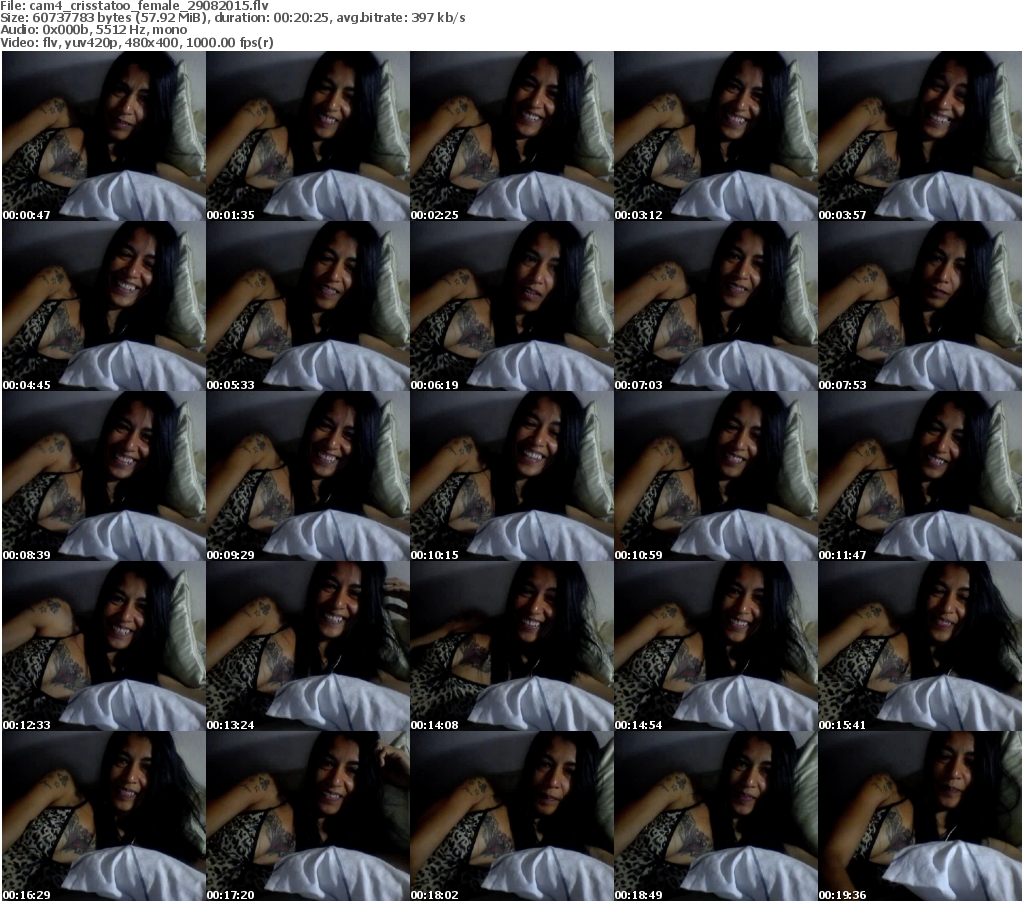Image resolution: width=1024 pixels, height=901 pixels.
Task: Click the file name line starting "File: cam4"
Action: [135, 6]
